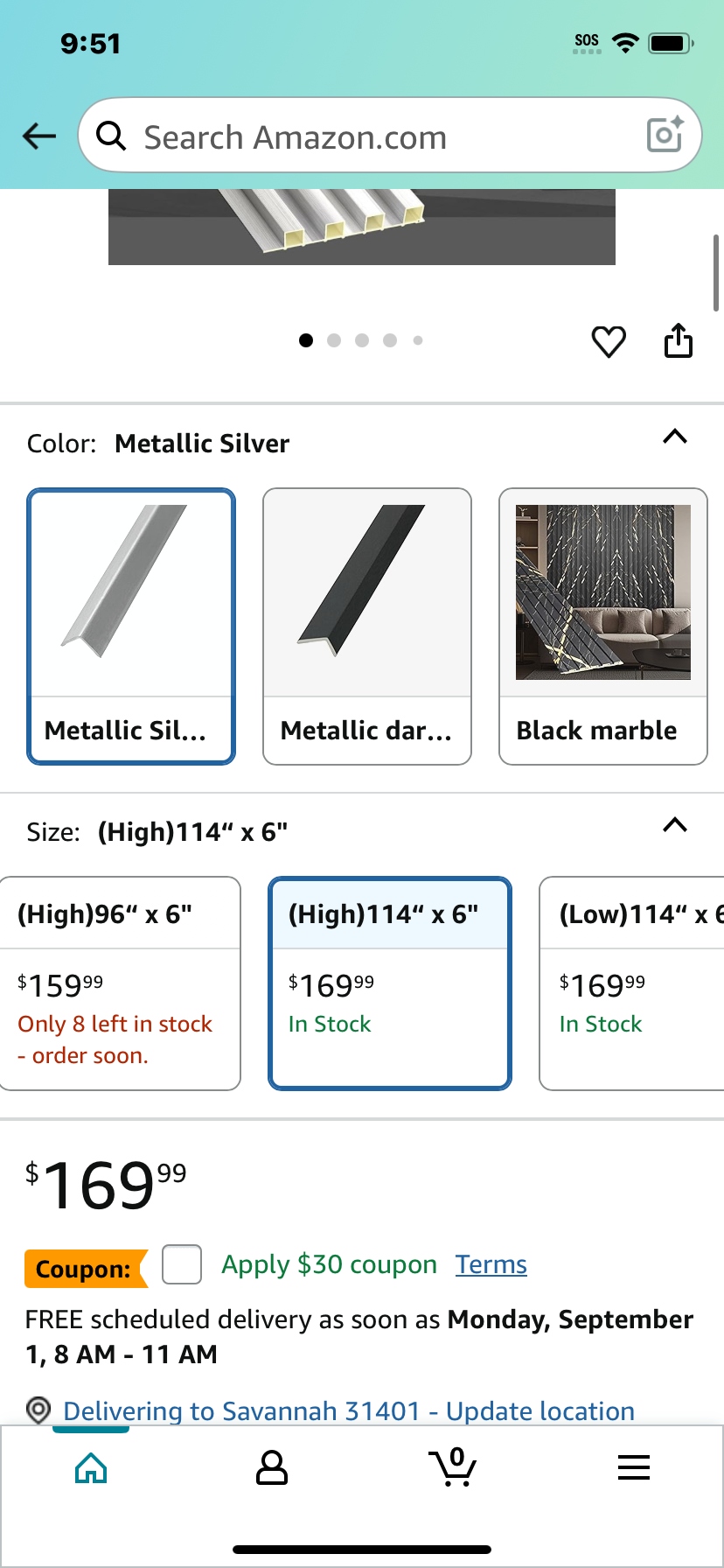Tap Delivering to Savannah 31401 link
This screenshot has width=724, height=1568.
point(349,1410)
